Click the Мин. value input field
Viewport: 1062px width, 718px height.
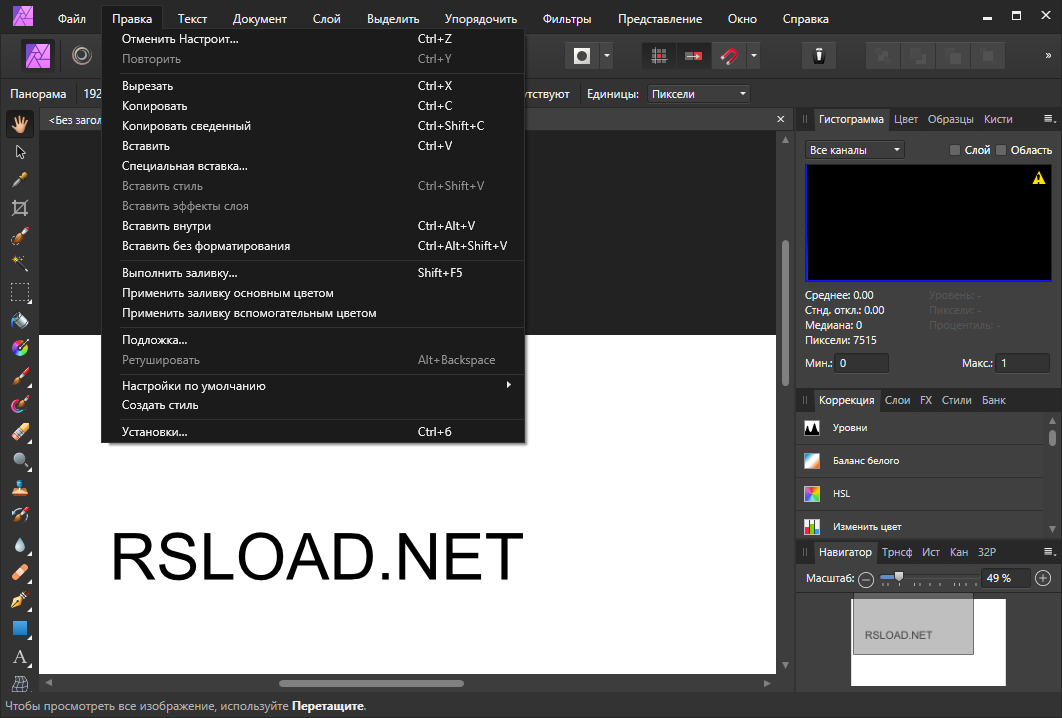862,363
